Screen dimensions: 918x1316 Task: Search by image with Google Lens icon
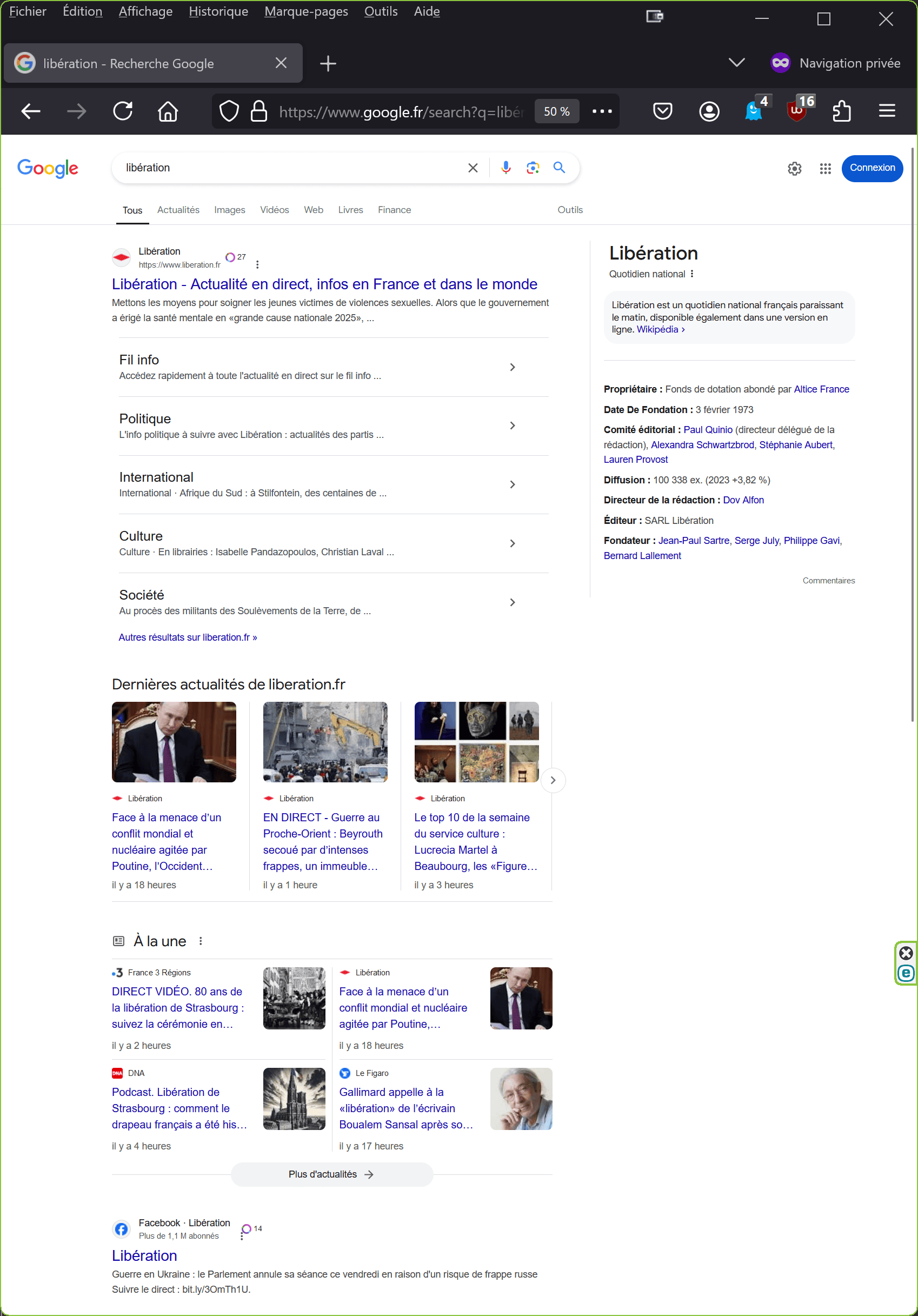tap(533, 168)
